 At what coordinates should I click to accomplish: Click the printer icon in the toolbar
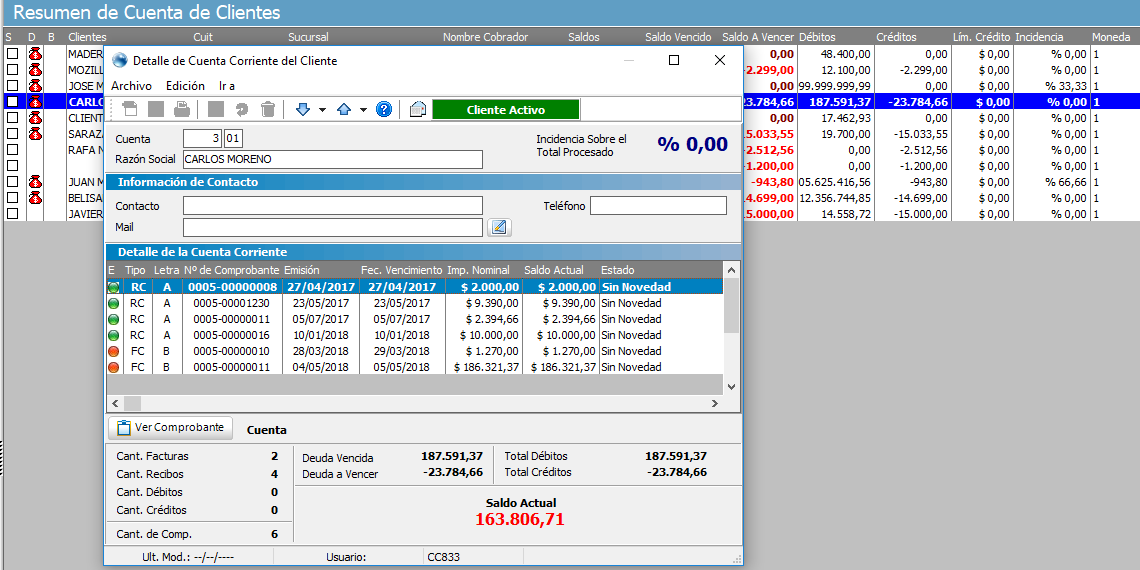(x=182, y=110)
